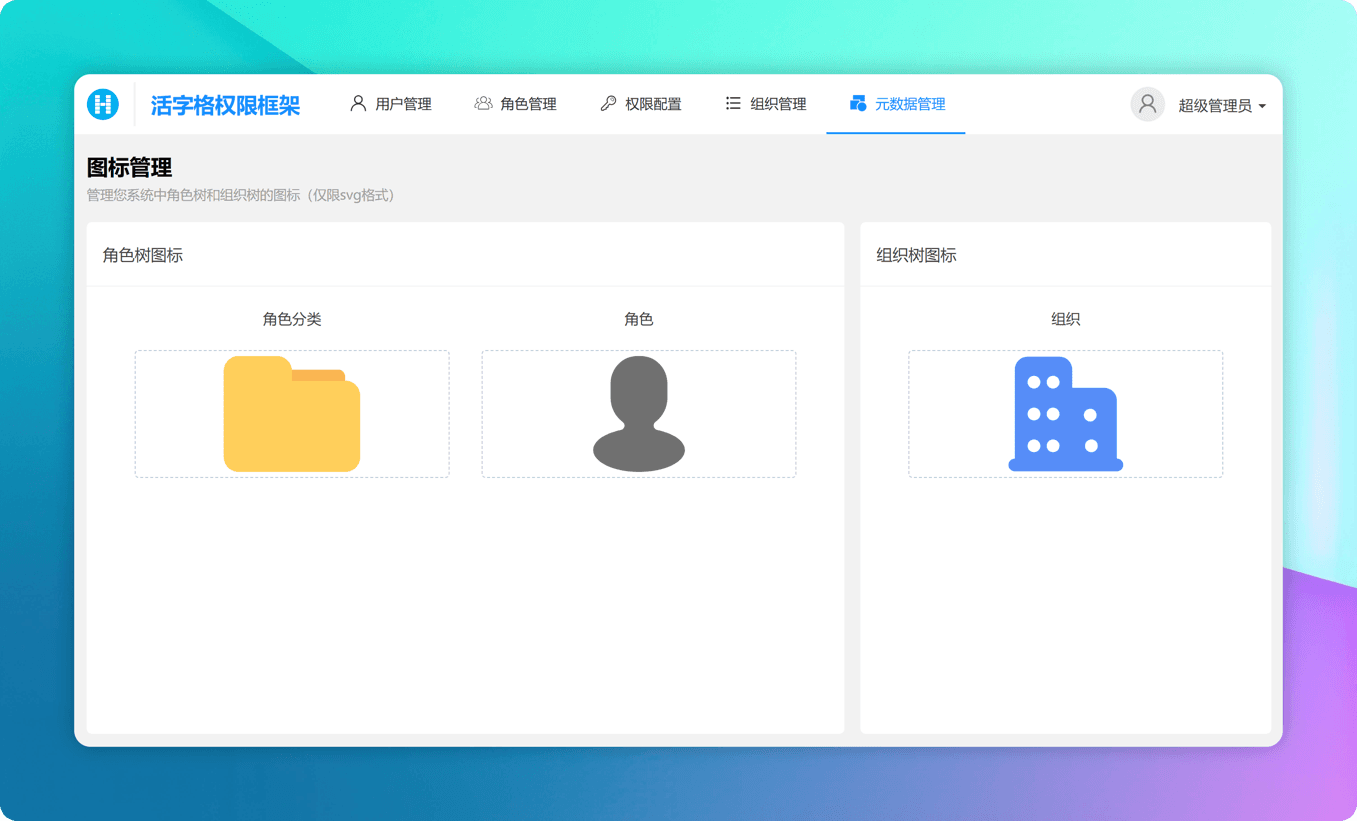This screenshot has width=1357, height=821.
Task: Click the 权限配置 key icon
Action: coord(608,103)
